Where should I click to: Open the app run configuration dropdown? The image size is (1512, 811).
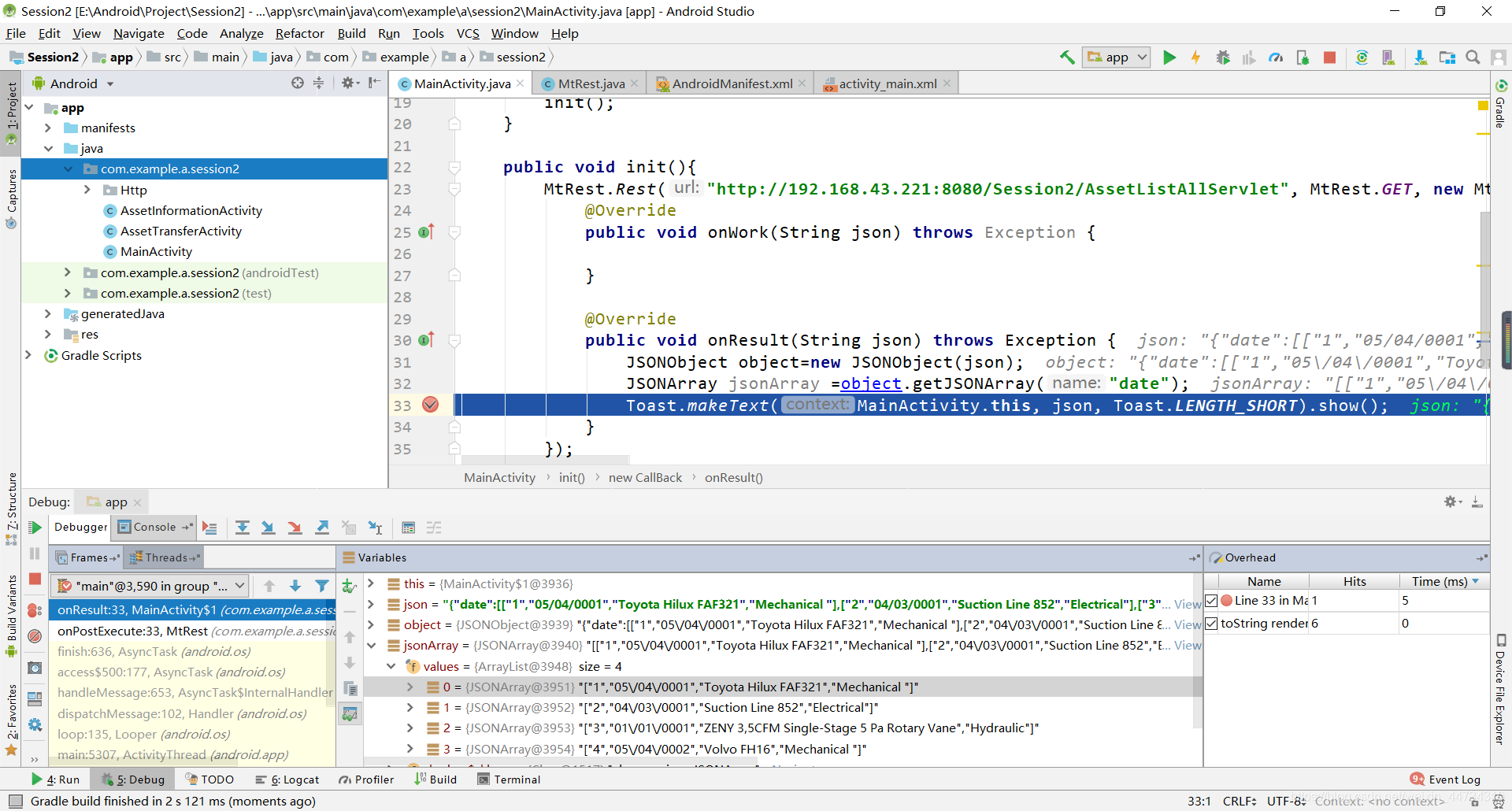click(1117, 57)
